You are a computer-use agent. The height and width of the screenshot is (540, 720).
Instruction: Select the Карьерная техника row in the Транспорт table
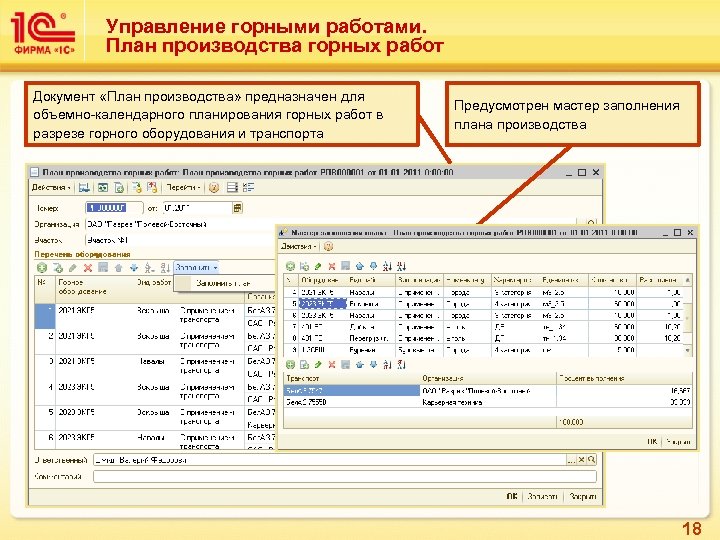[x=488, y=402]
